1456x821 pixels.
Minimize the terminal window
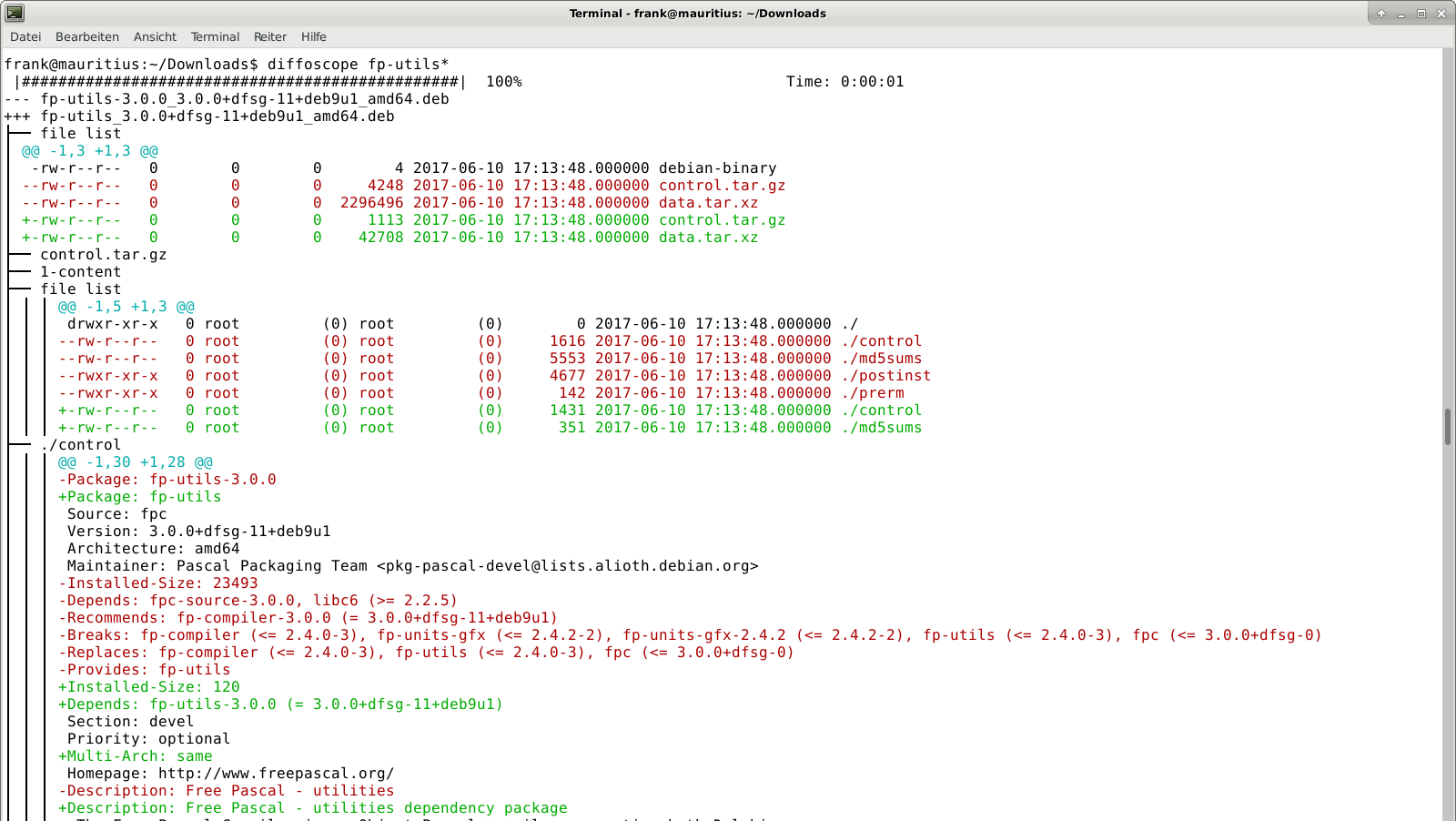point(1402,14)
